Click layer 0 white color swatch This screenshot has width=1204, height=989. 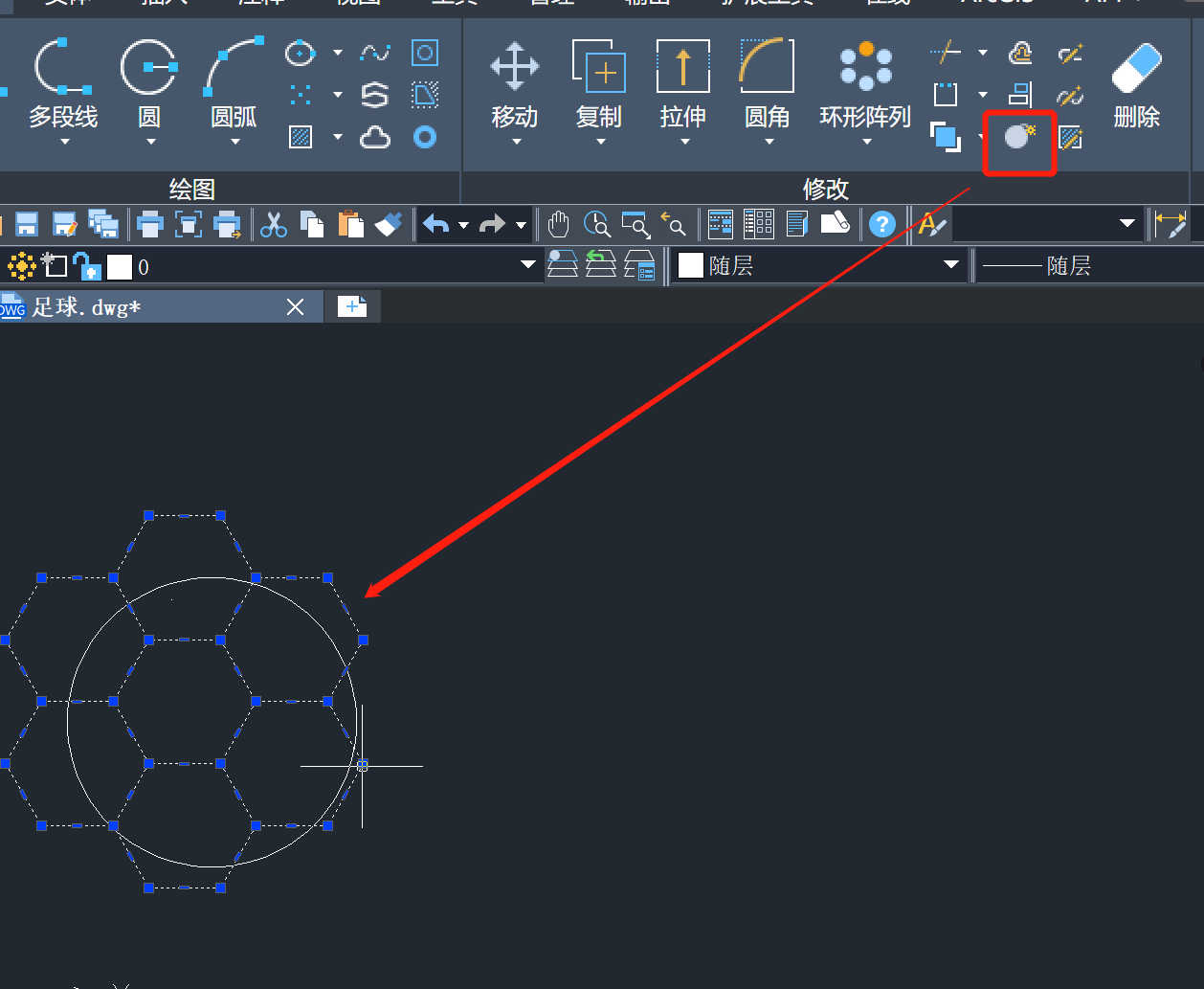(x=119, y=265)
